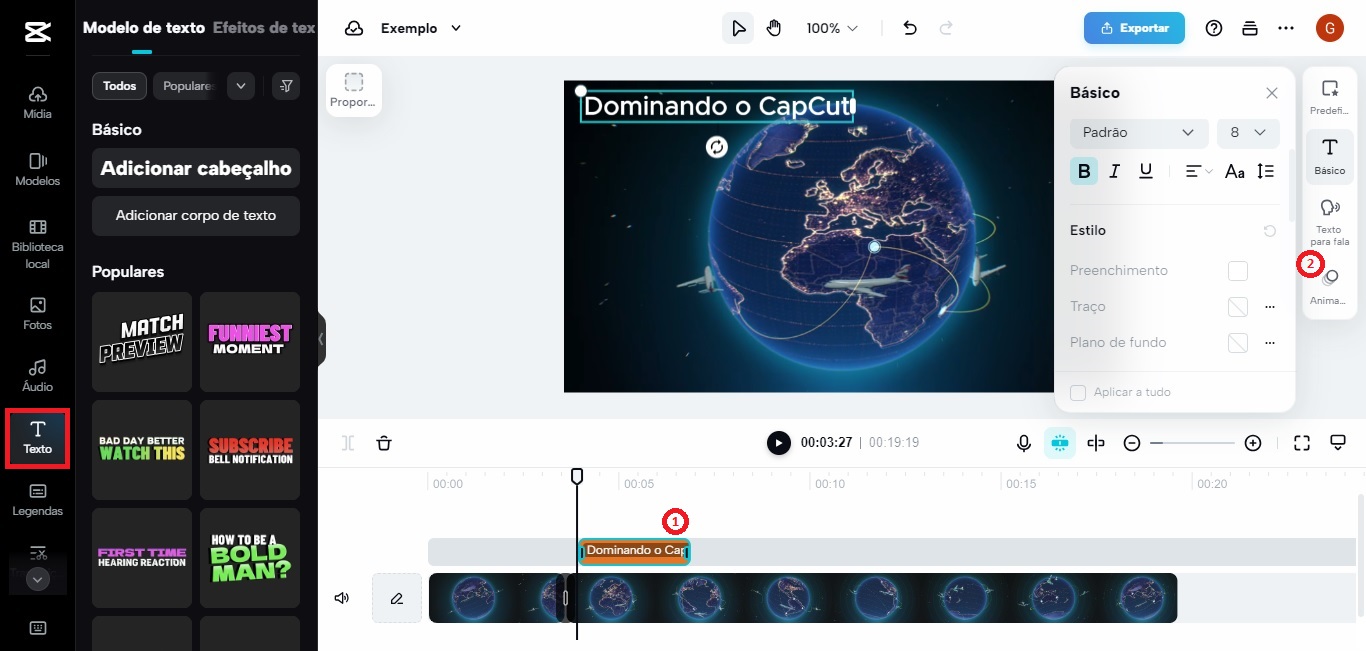The height and width of the screenshot is (651, 1366).
Task: Toggle timeline magnetic snapping
Action: (1060, 443)
